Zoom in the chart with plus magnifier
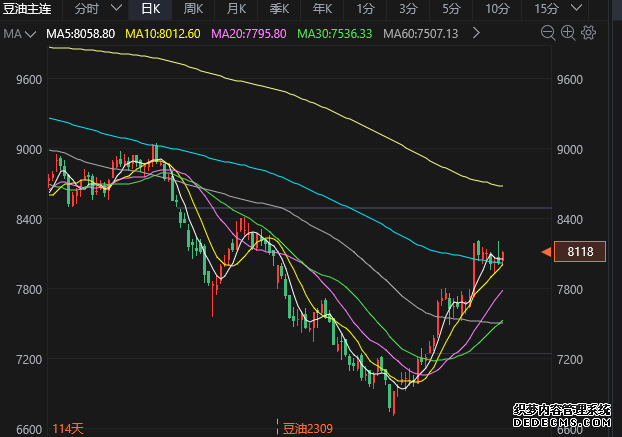 point(568,33)
